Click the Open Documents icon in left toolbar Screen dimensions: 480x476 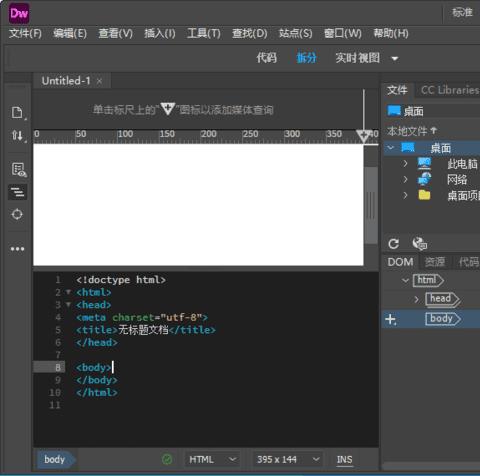coord(17,112)
